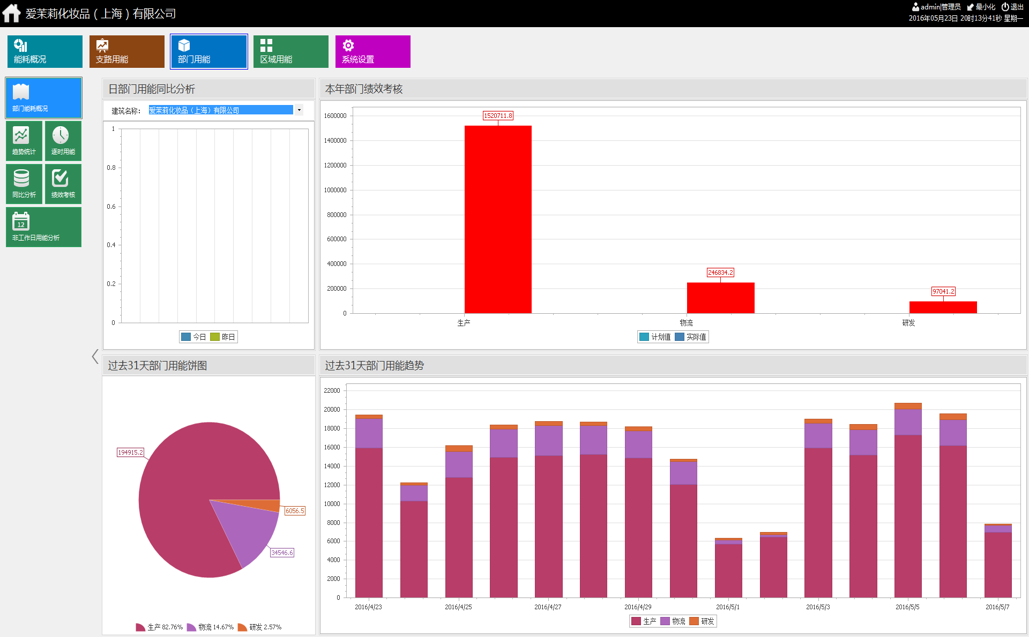Screen dimensions: 1029x637
Task: Open 系统设置 system settings gear tile
Action: coord(373,51)
